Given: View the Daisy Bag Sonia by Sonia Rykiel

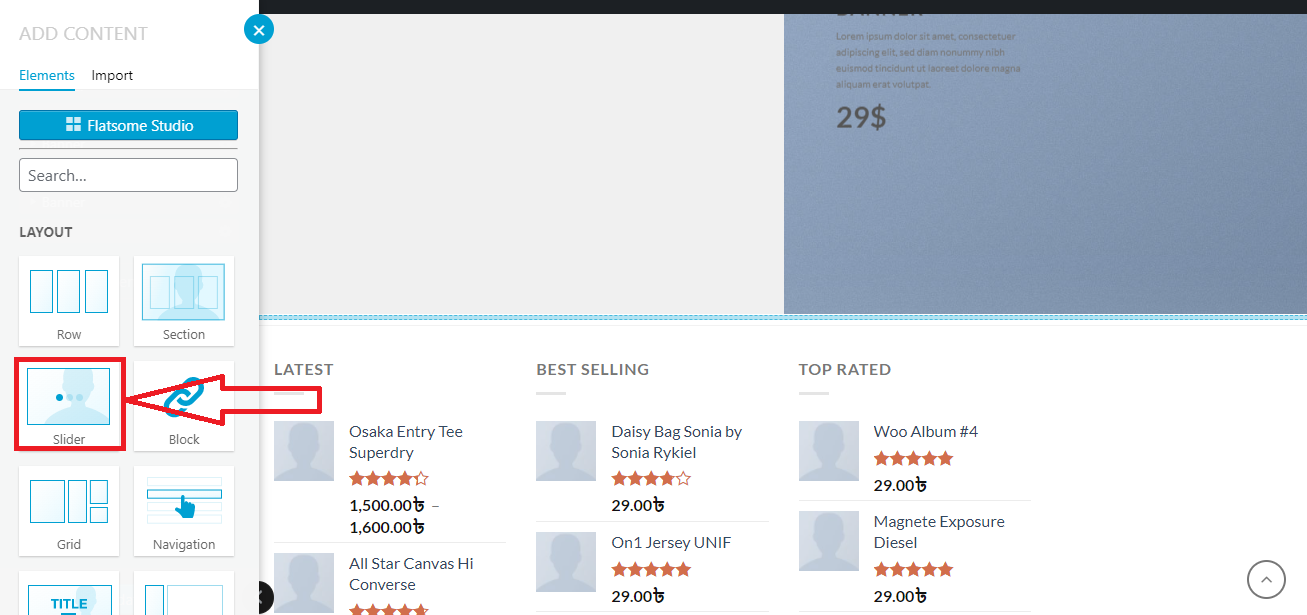Looking at the screenshot, I should pyautogui.click(x=676, y=441).
